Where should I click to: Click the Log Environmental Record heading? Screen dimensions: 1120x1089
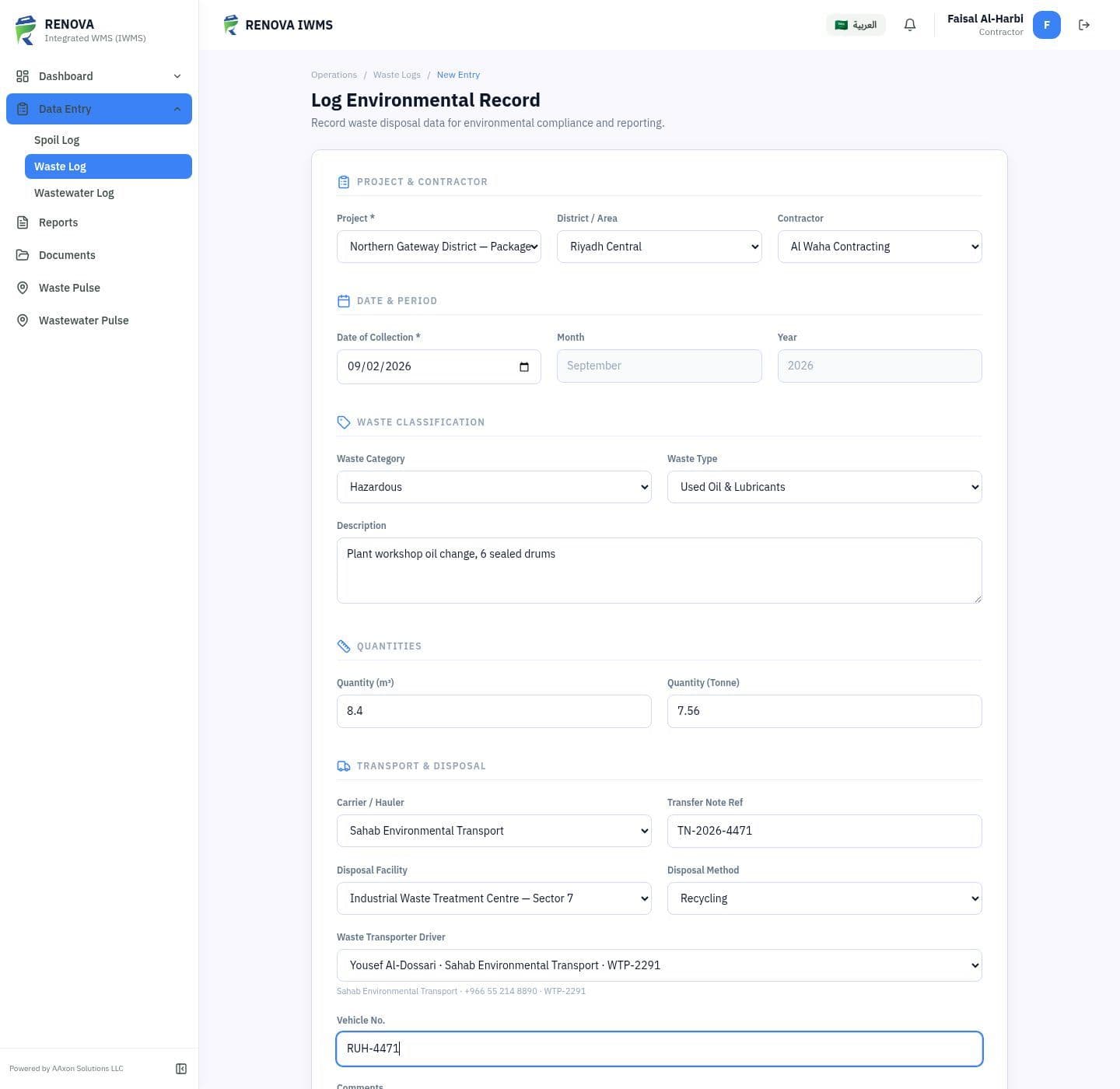pos(425,100)
